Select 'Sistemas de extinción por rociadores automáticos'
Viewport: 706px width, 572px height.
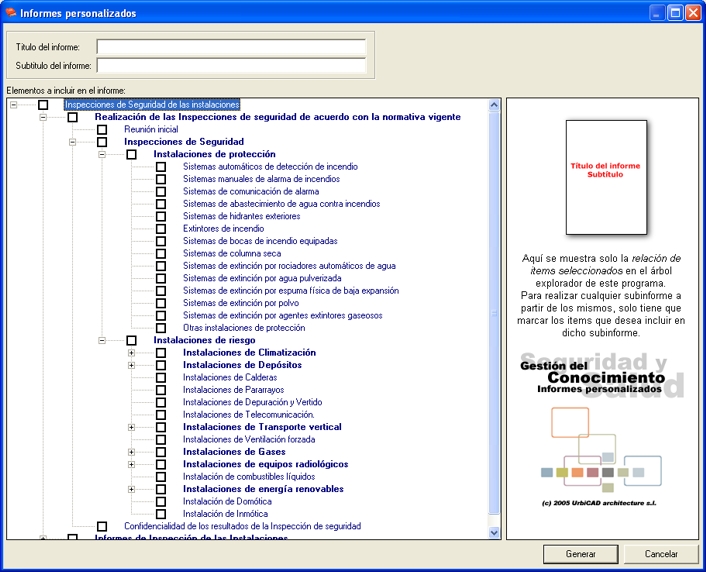pyautogui.click(x=289, y=266)
